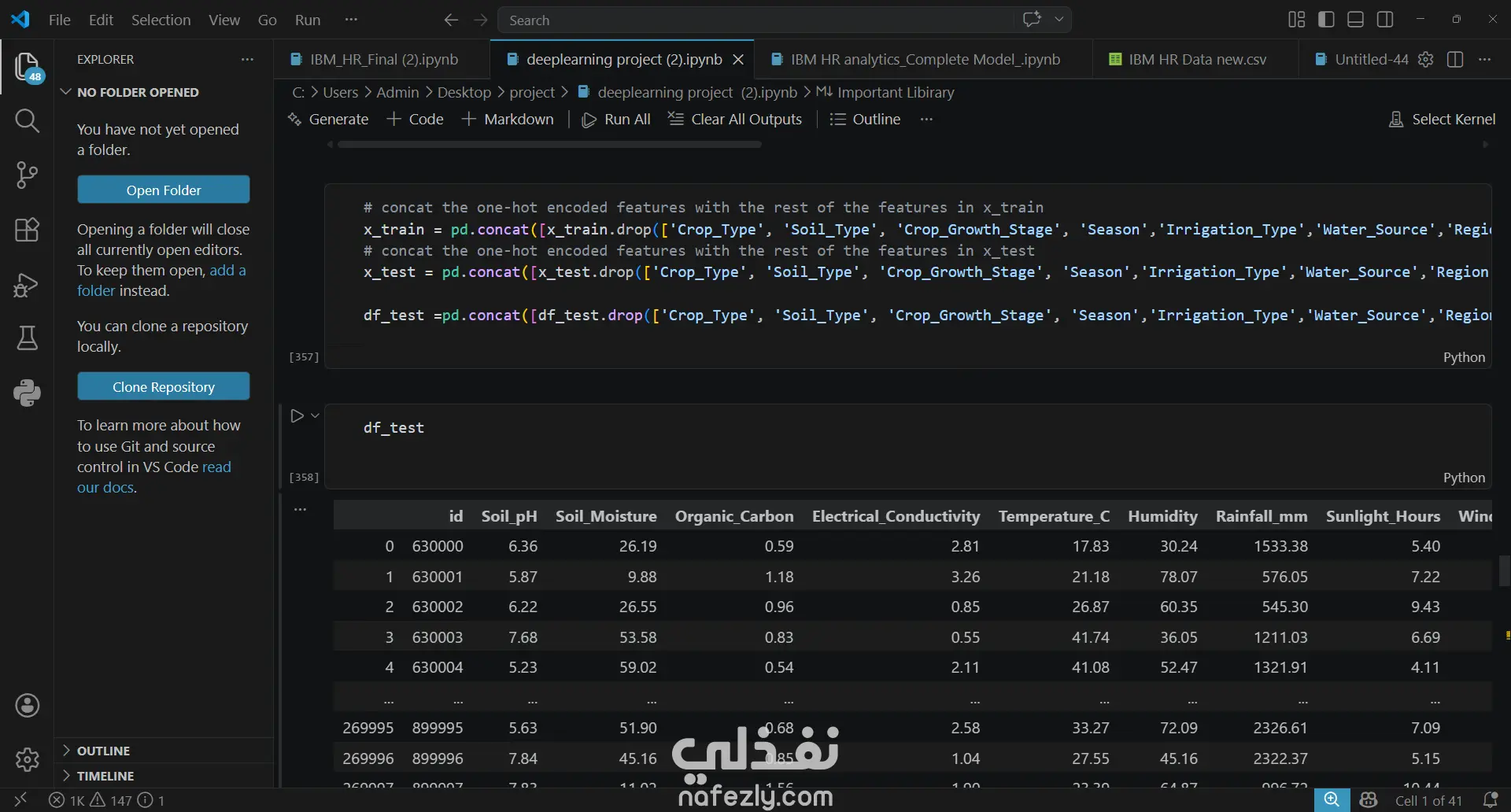Click Run All in notebook toolbar
The width and height of the screenshot is (1511, 812).
click(x=616, y=119)
